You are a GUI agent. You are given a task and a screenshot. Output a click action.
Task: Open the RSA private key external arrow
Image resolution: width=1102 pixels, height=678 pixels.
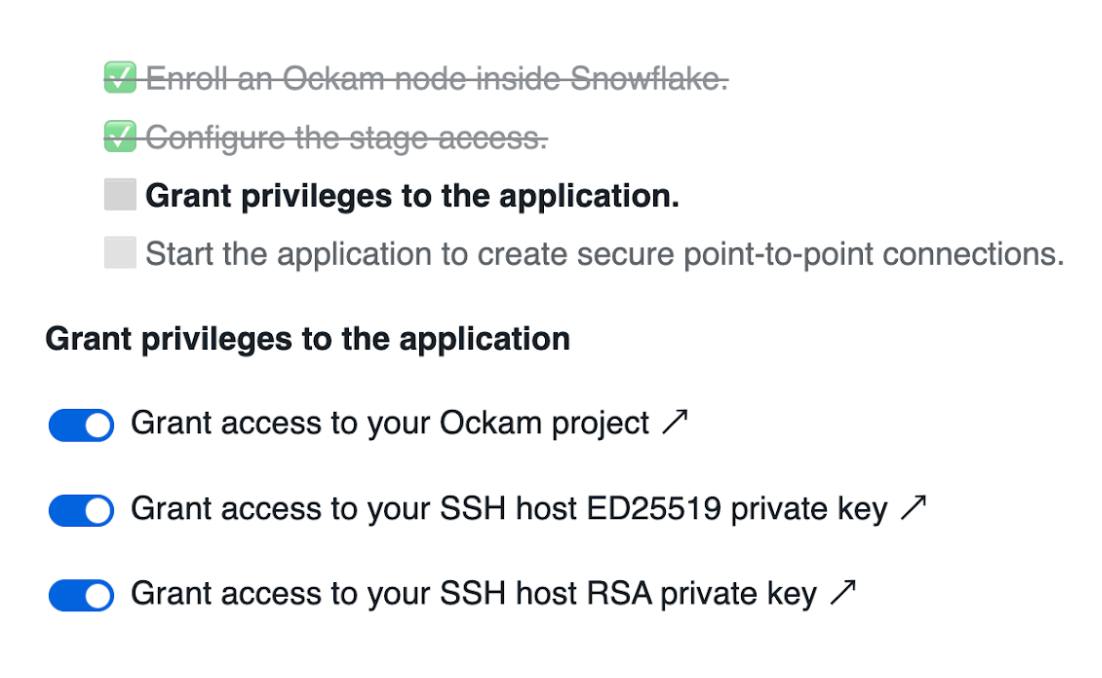tap(843, 594)
